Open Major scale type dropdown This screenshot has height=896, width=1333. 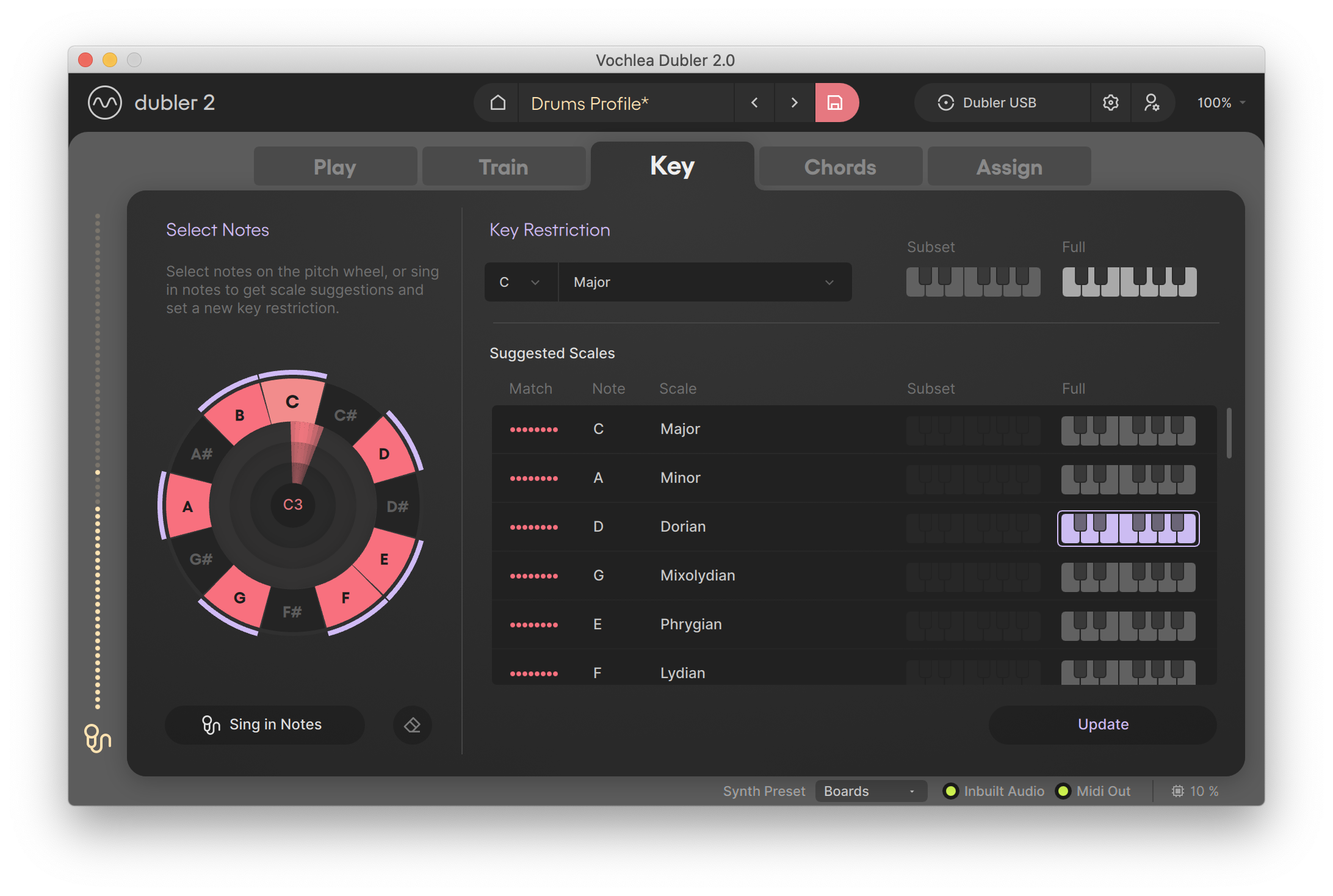click(x=705, y=282)
